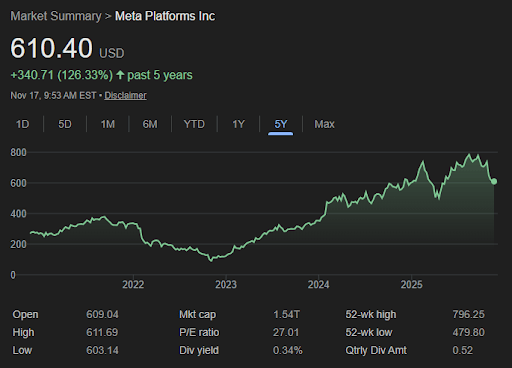
Task: Click the Market Summary breadcrumb
Action: tap(56, 16)
